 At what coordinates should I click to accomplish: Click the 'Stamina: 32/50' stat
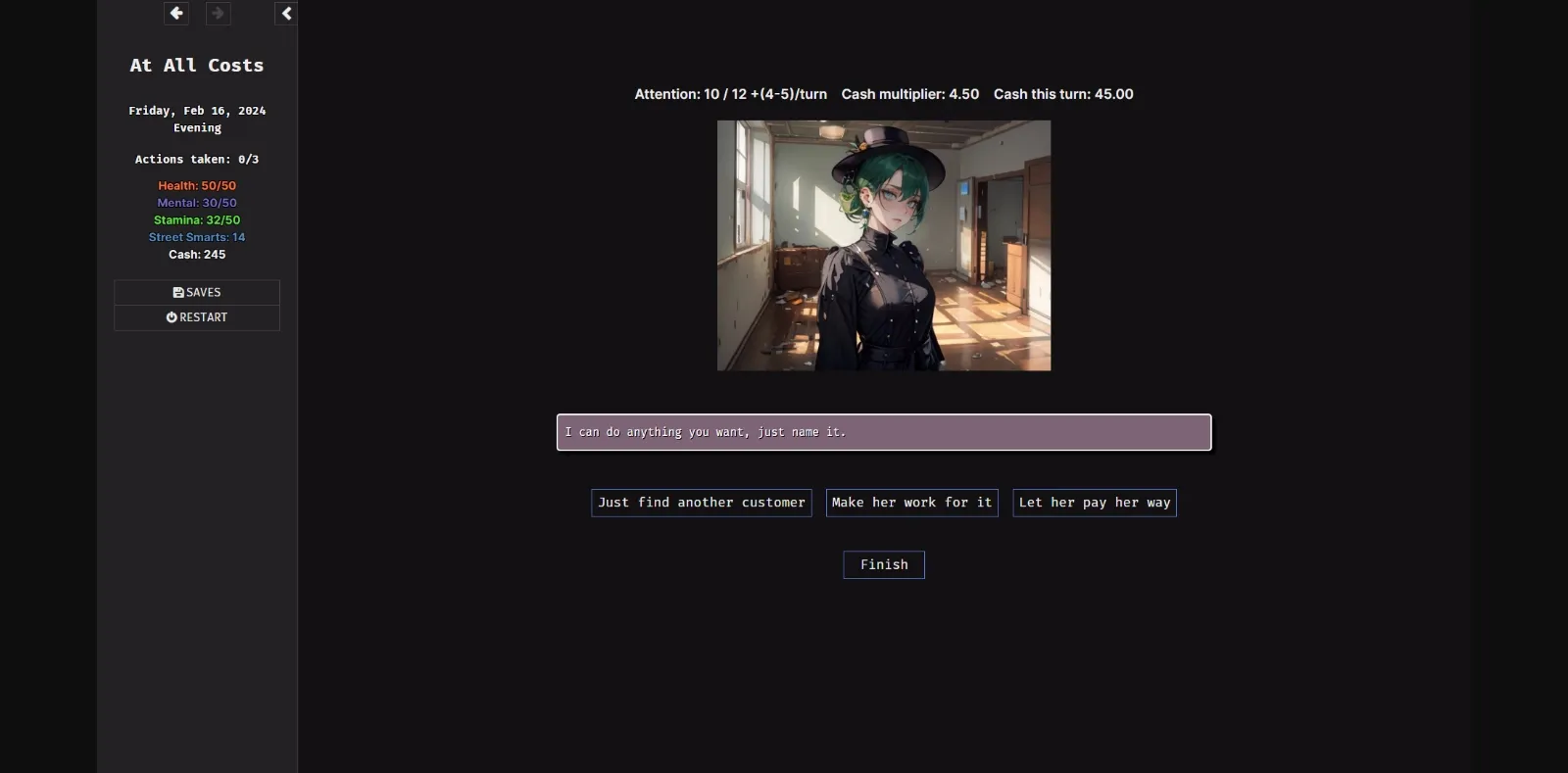click(197, 219)
